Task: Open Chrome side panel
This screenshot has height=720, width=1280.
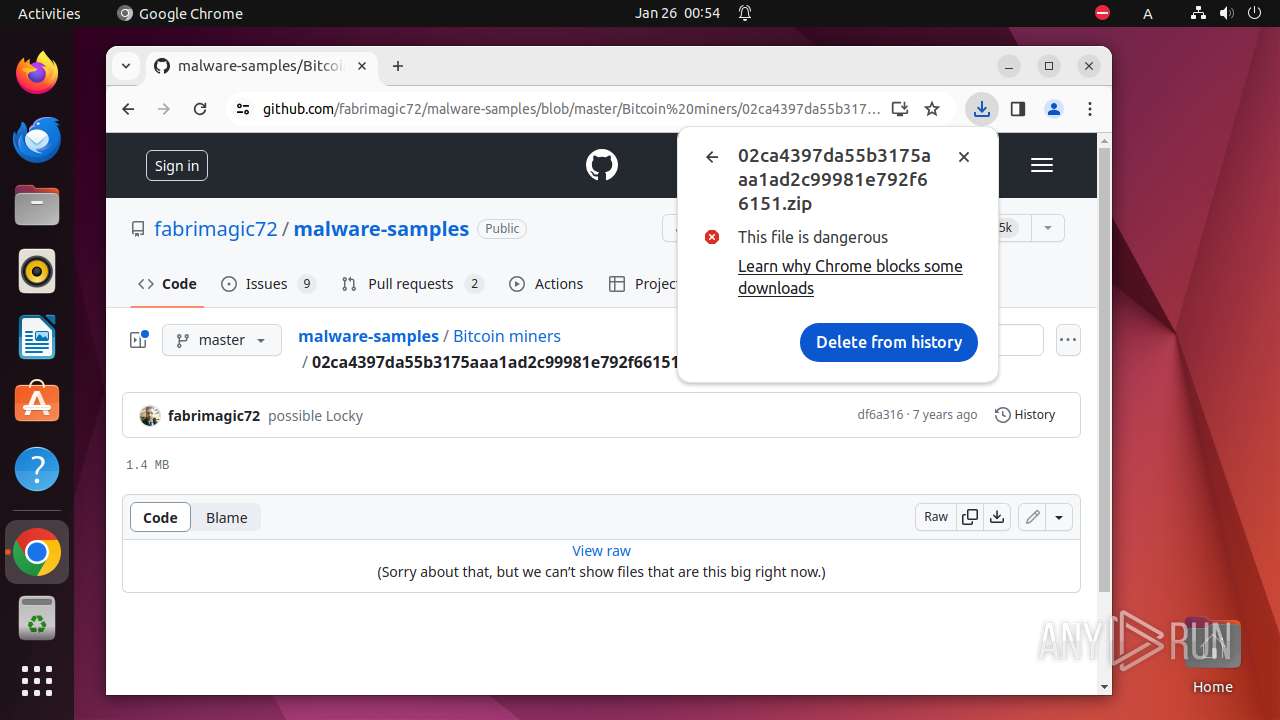Action: point(1018,109)
